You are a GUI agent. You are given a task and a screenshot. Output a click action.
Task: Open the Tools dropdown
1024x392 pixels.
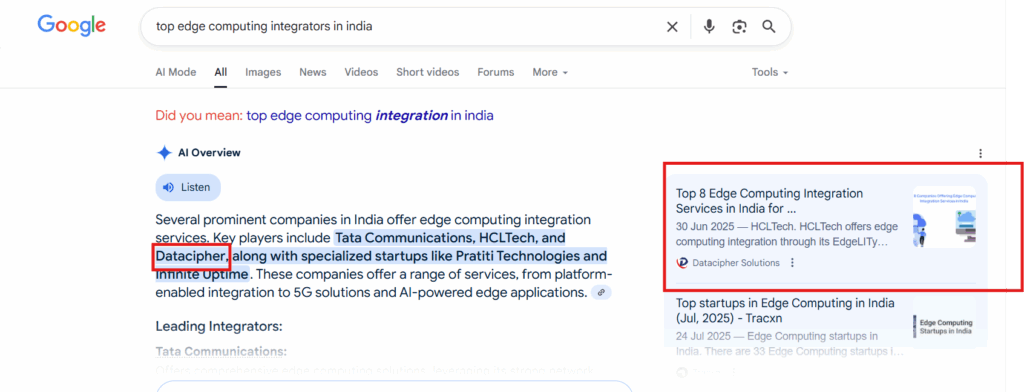[x=770, y=72]
